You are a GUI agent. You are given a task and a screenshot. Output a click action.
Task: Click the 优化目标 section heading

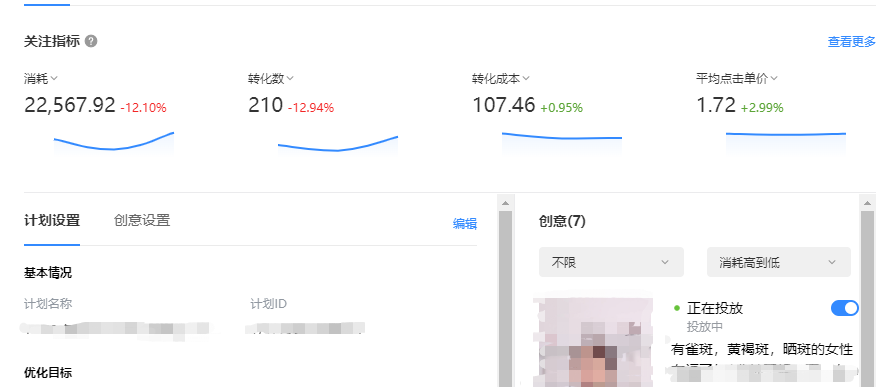click(x=48, y=373)
